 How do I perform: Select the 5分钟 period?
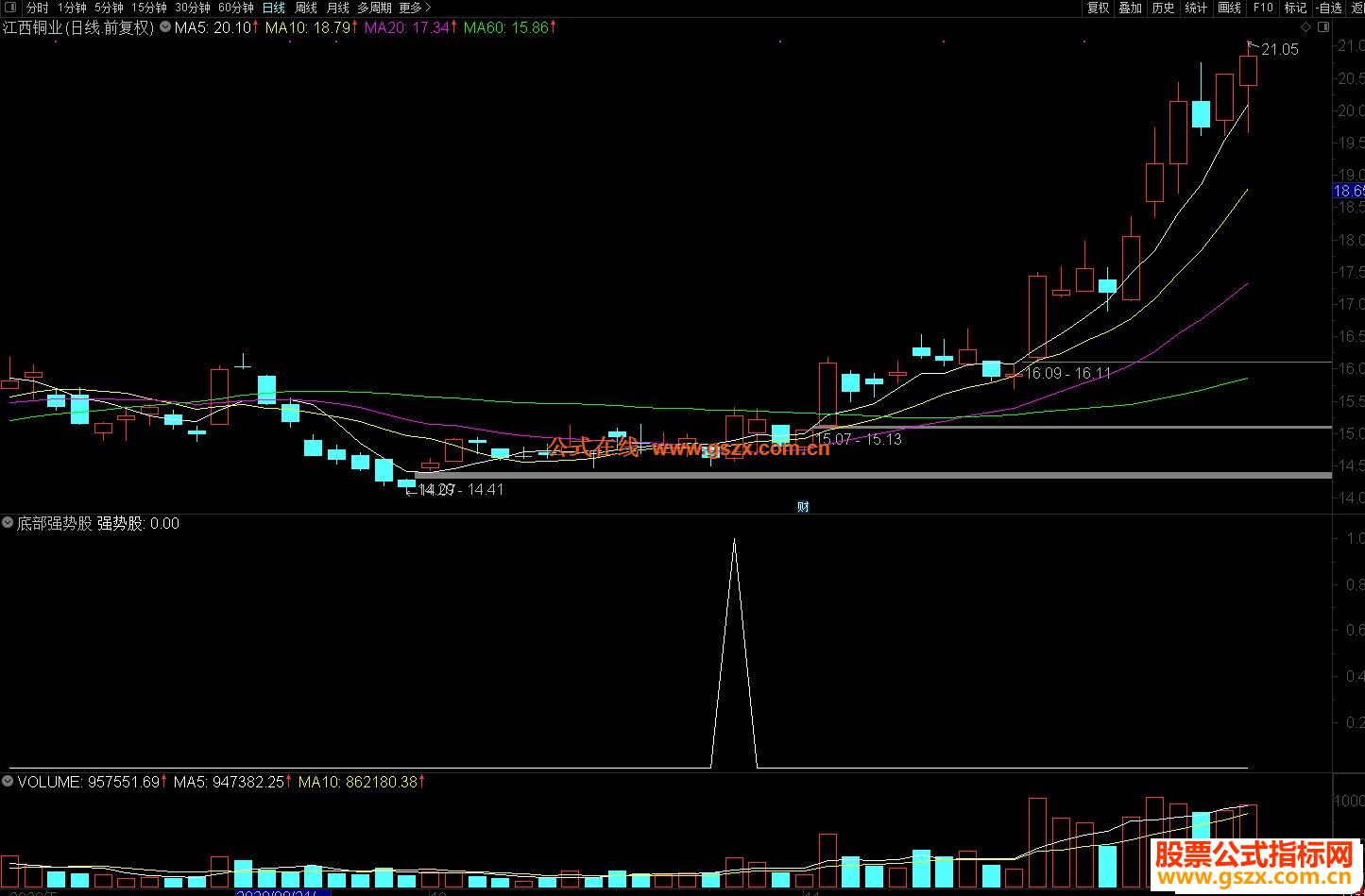109,8
